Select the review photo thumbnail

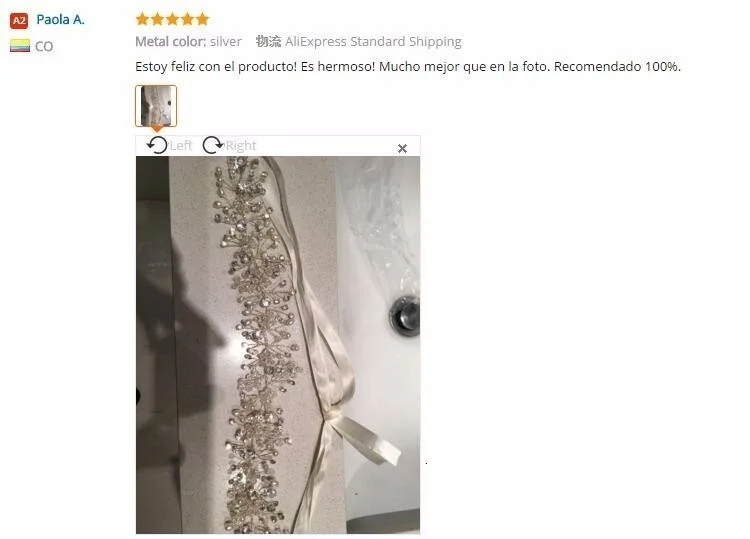coord(156,106)
